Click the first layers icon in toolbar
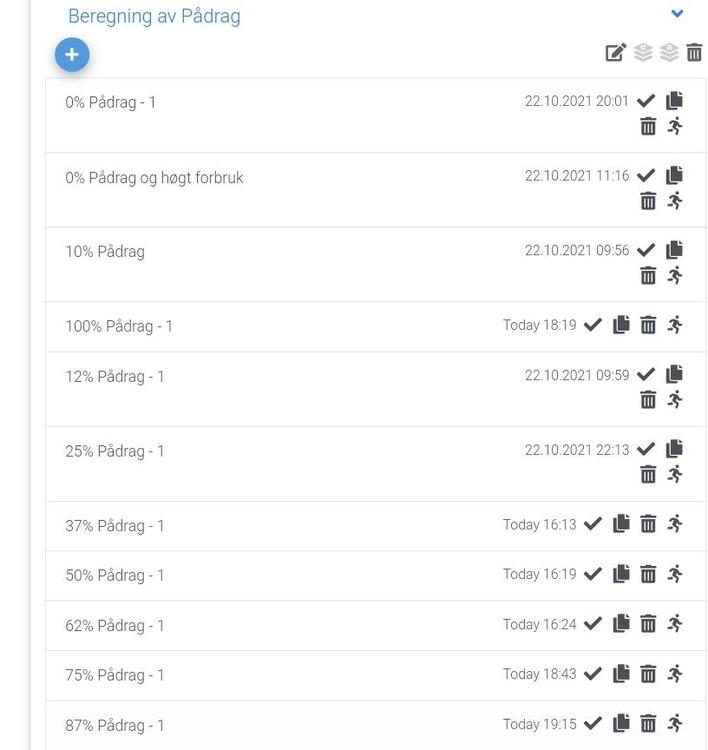Image resolution: width=708 pixels, height=750 pixels. [x=643, y=53]
